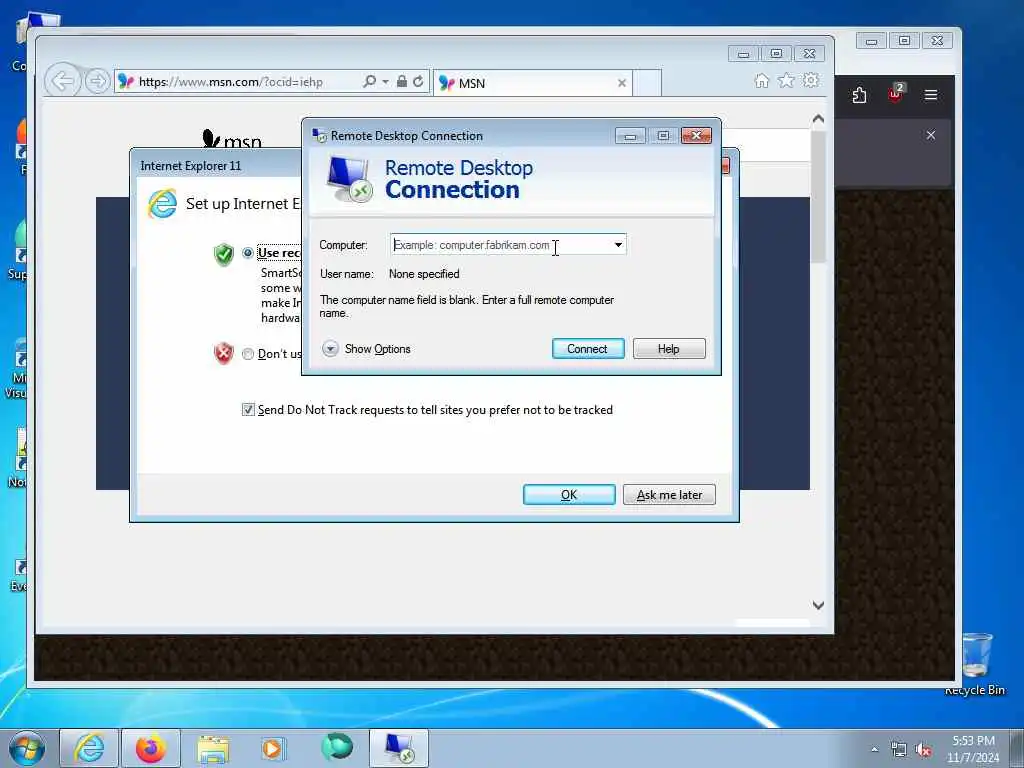The height and width of the screenshot is (768, 1024).
Task: Open the Recycle Bin on the desktop
Action: 976,664
